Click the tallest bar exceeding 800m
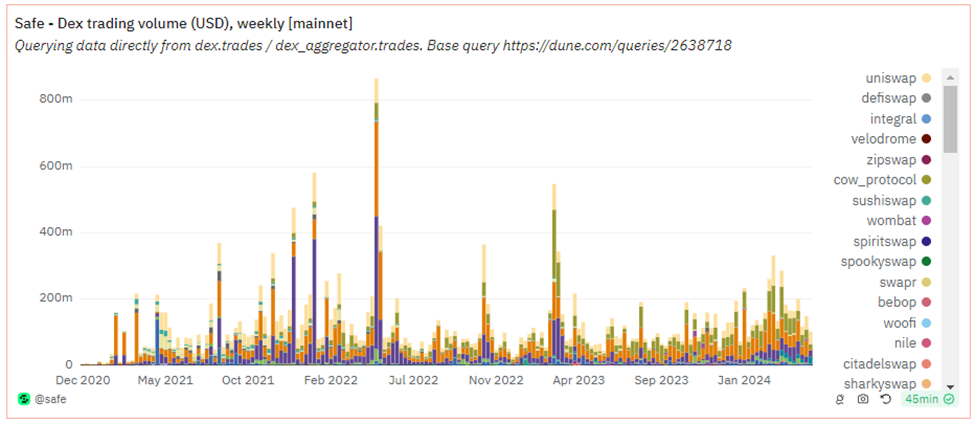975x423 pixels. tap(376, 221)
